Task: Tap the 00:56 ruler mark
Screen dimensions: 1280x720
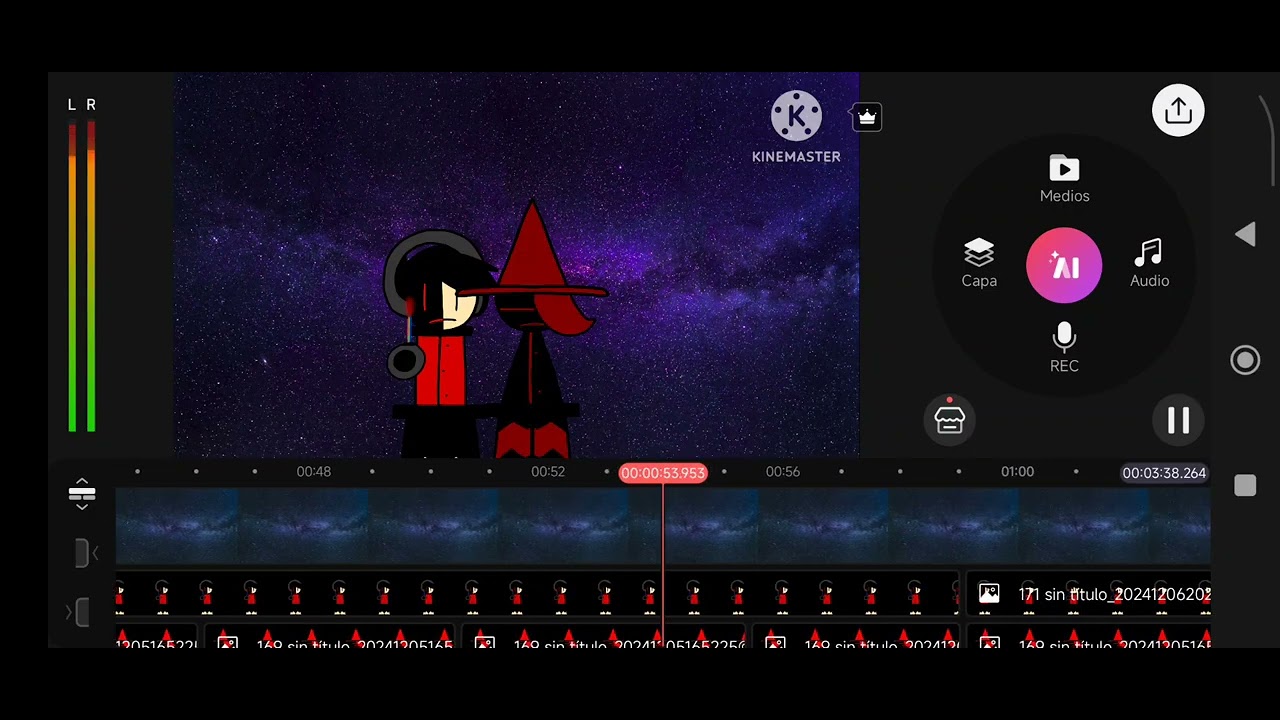Action: click(x=783, y=471)
